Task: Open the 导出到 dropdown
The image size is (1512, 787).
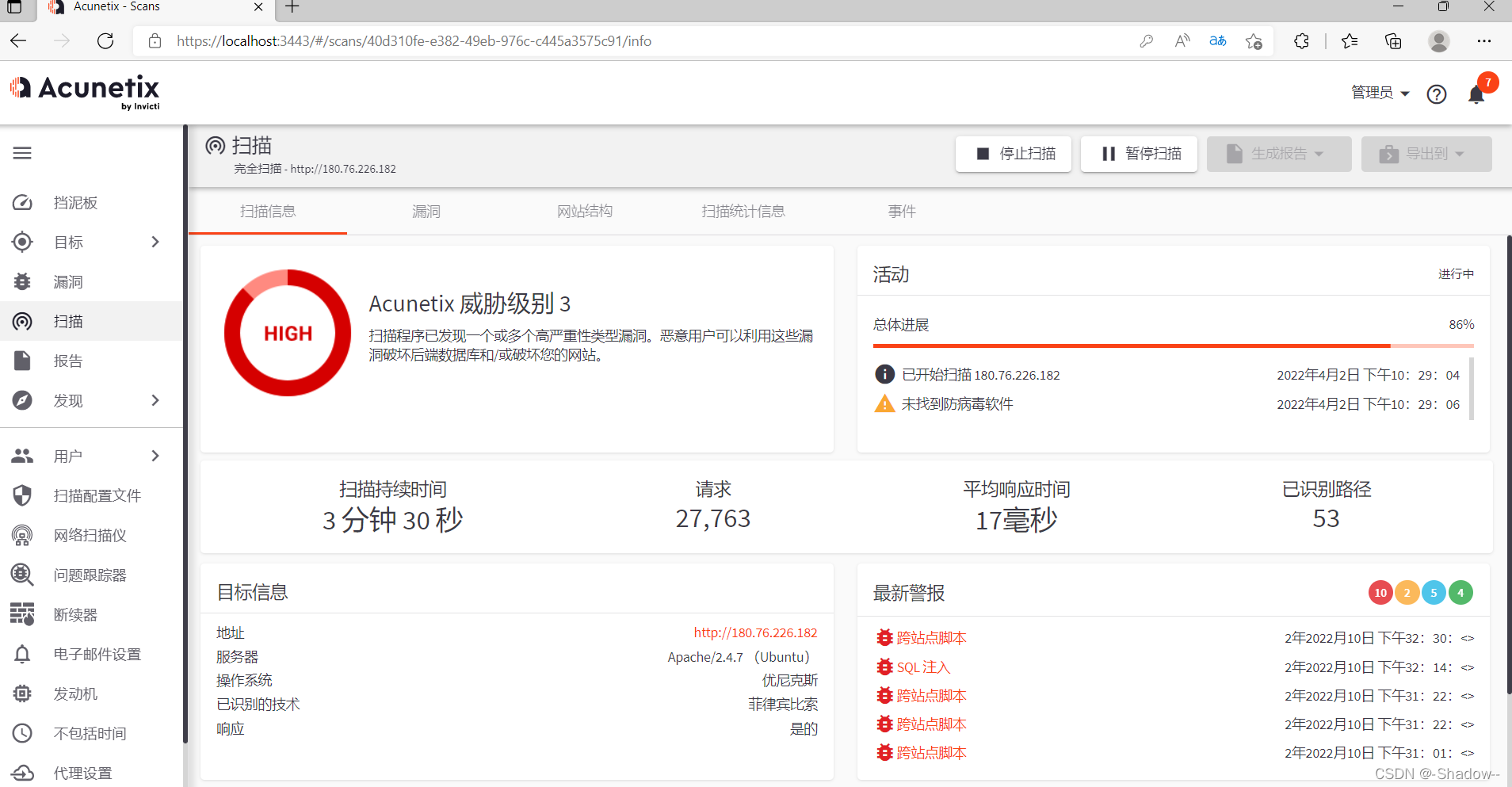Action: coord(1426,154)
